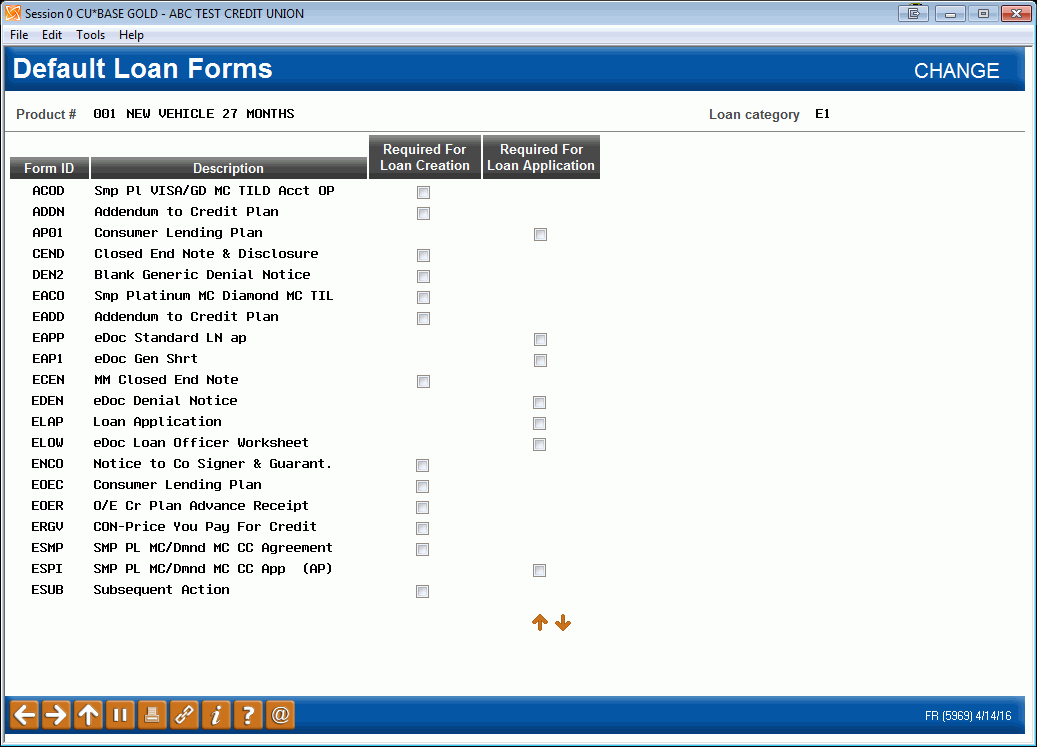Toggle Loan Creation checkbox for EADD

pyautogui.click(x=423, y=319)
